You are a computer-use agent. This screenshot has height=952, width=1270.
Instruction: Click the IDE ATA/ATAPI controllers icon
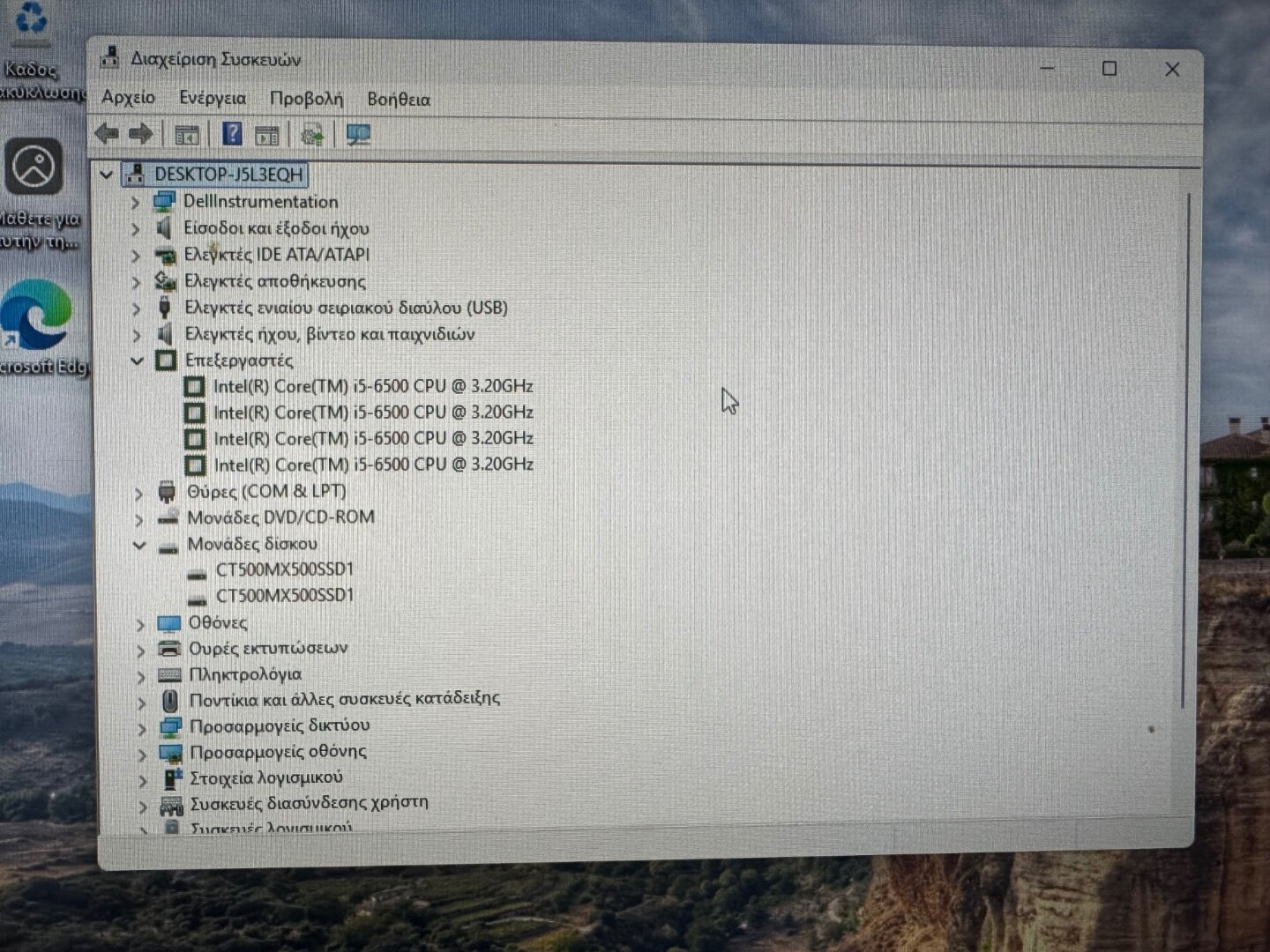pos(165,256)
